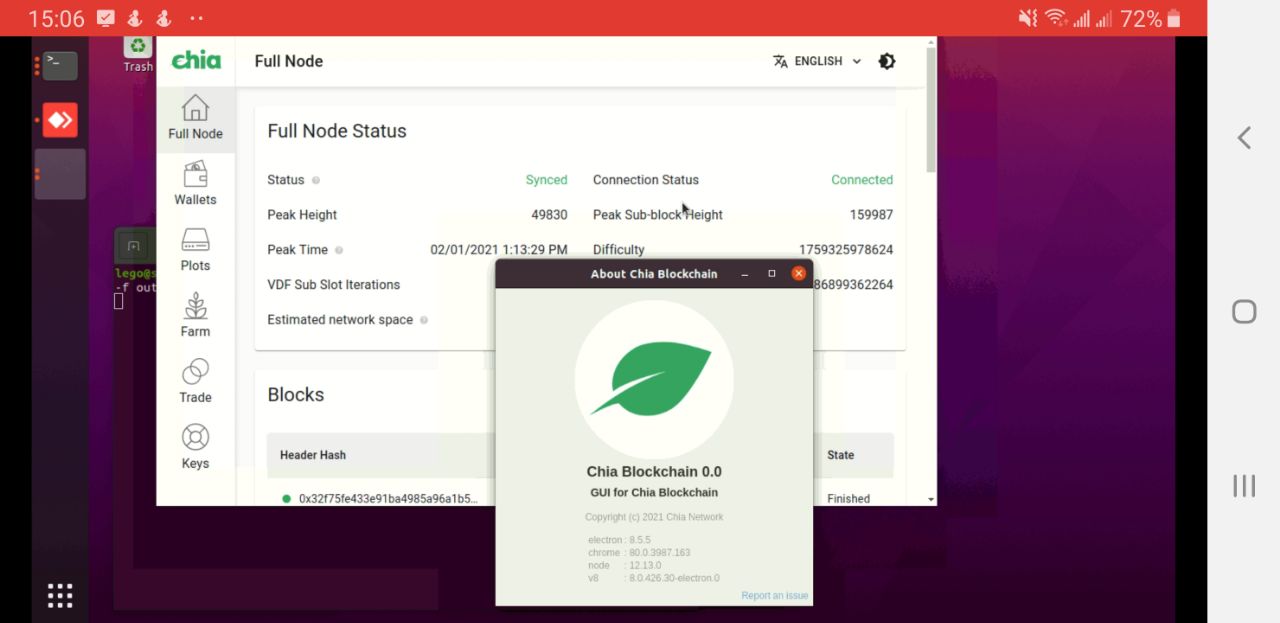Viewport: 1280px width, 623px height.
Task: Minimize the About Chia Blockchain dialog
Action: tap(744, 274)
